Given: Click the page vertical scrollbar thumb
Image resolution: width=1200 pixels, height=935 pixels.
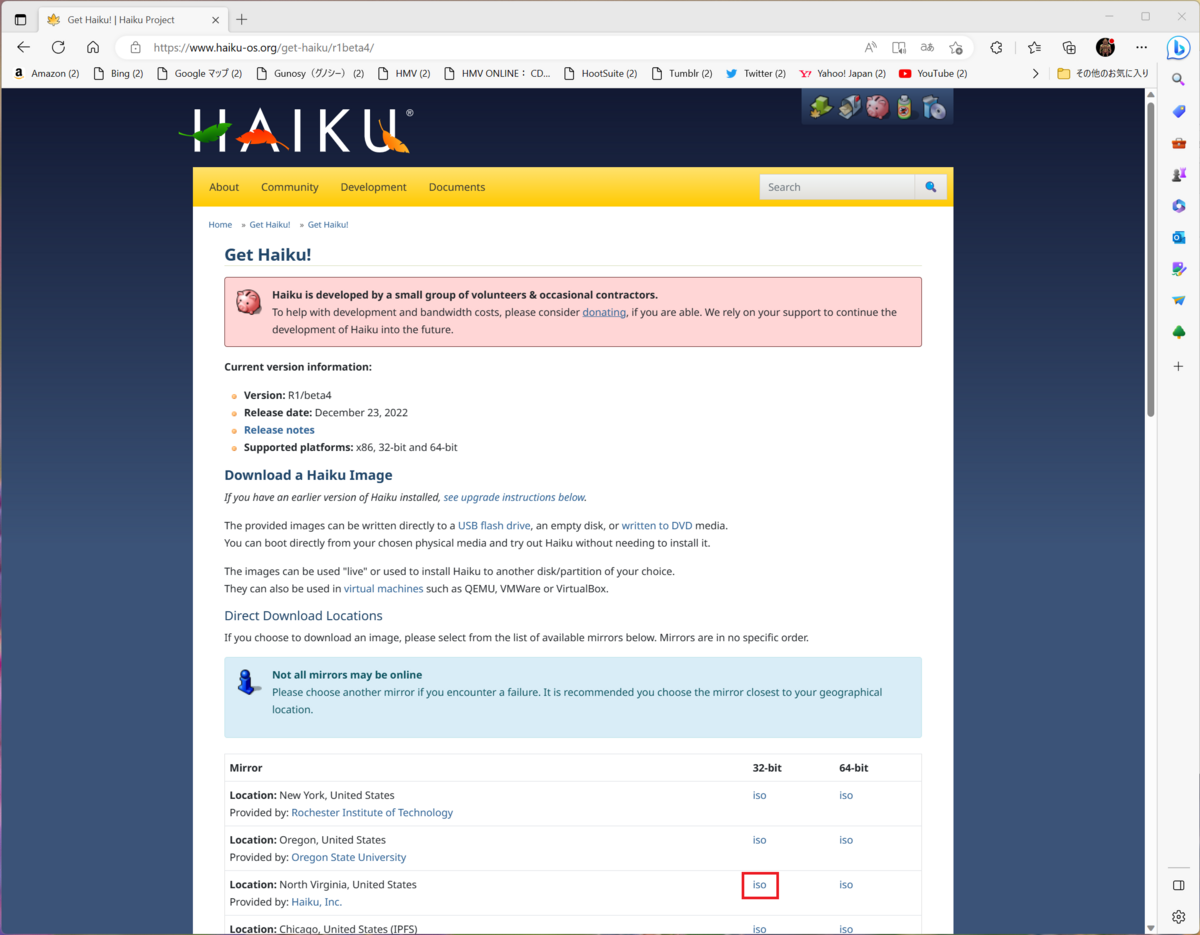Looking at the screenshot, I should pos(1151,258).
